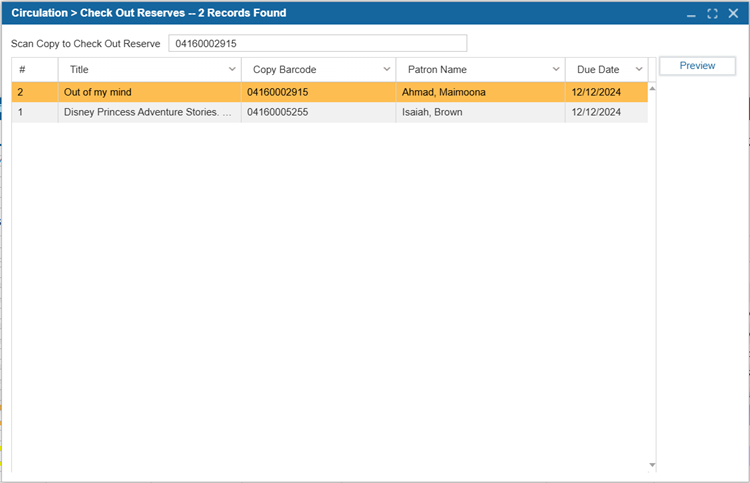
Task: Open the Patron Name column dropdown arrow
Action: pyautogui.click(x=556, y=69)
